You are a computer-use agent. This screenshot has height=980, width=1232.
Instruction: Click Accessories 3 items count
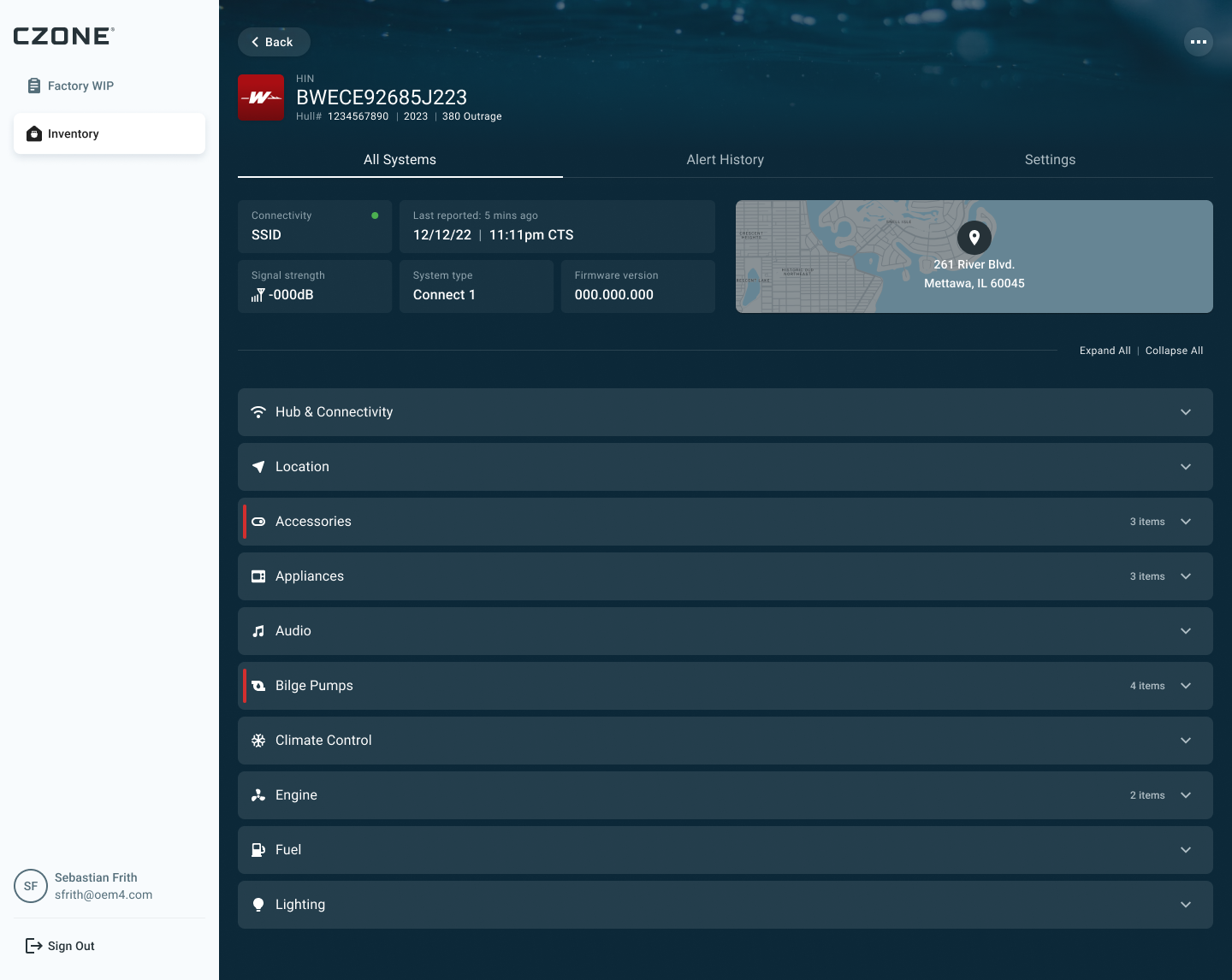[x=1147, y=522]
